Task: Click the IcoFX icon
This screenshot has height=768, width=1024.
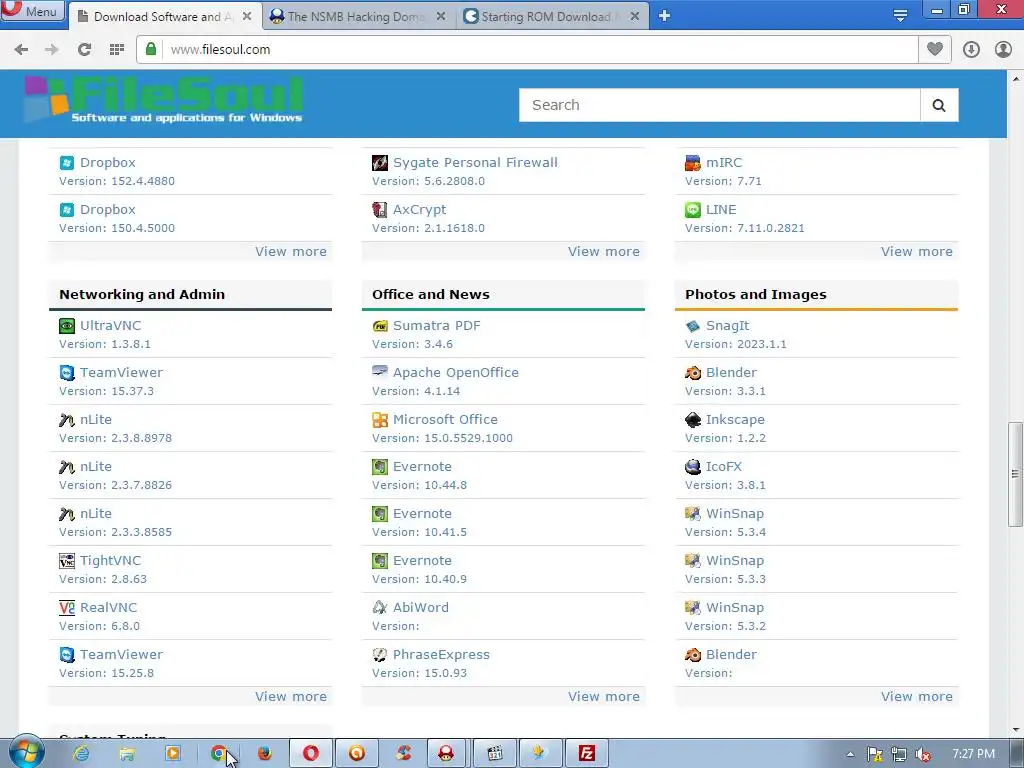Action: pos(692,467)
